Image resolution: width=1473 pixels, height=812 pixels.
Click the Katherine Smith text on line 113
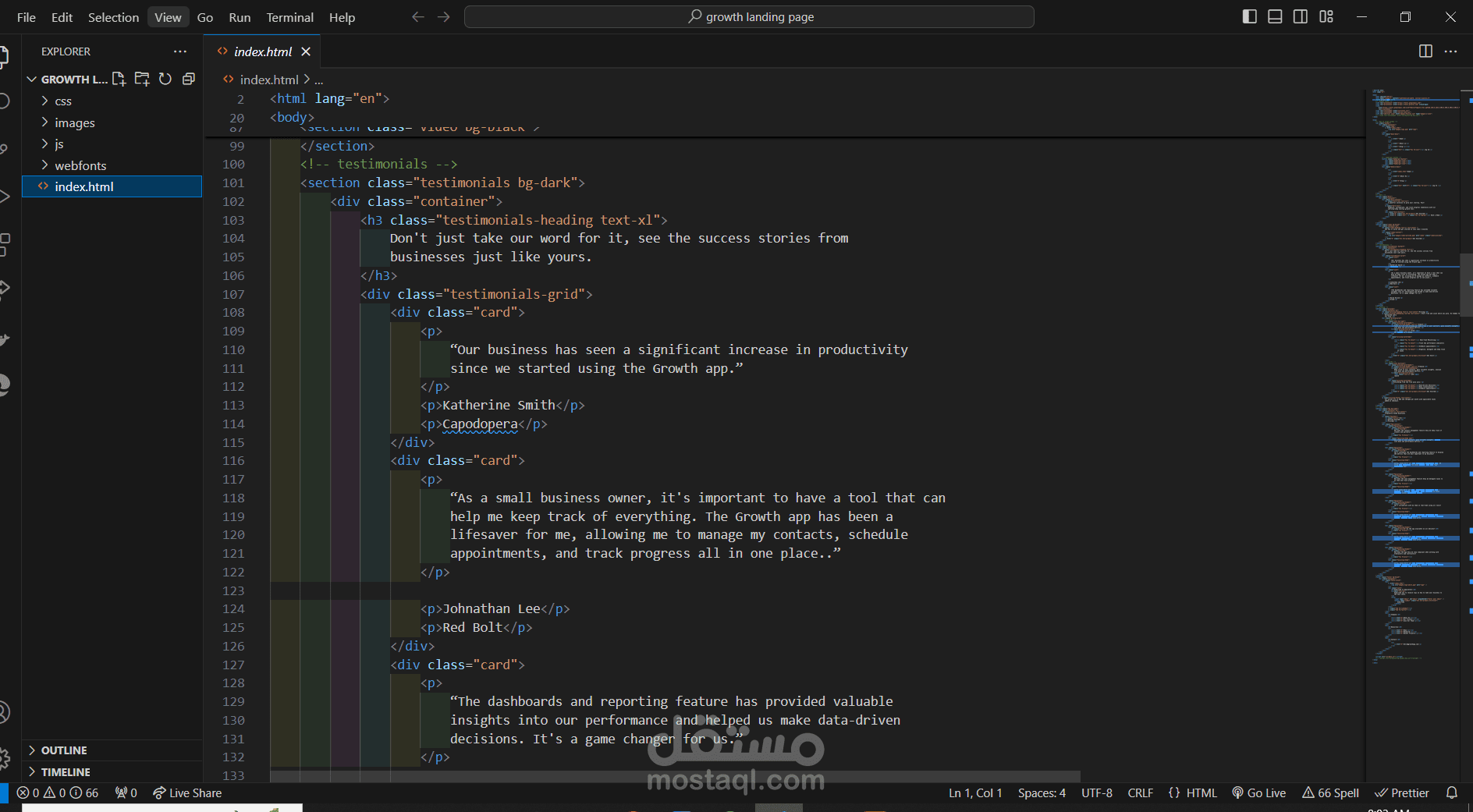pyautogui.click(x=499, y=406)
